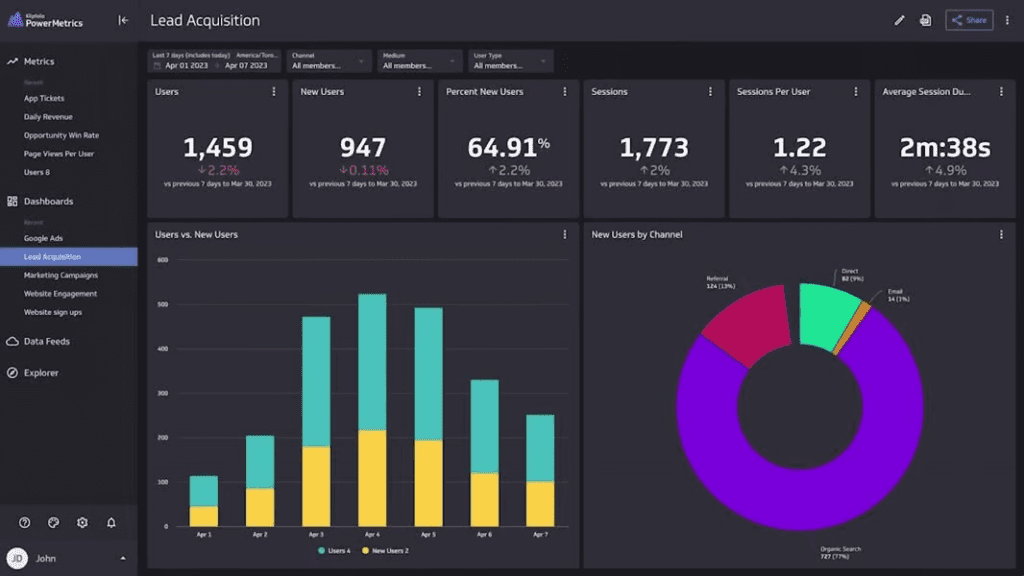
Task: Open the kebab menu on the Users card
Action: click(x=275, y=91)
